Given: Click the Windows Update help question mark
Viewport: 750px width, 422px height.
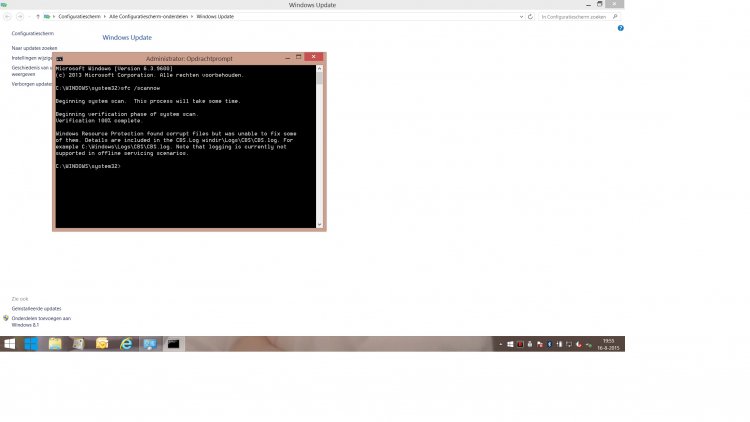Looking at the screenshot, I should click(620, 28).
